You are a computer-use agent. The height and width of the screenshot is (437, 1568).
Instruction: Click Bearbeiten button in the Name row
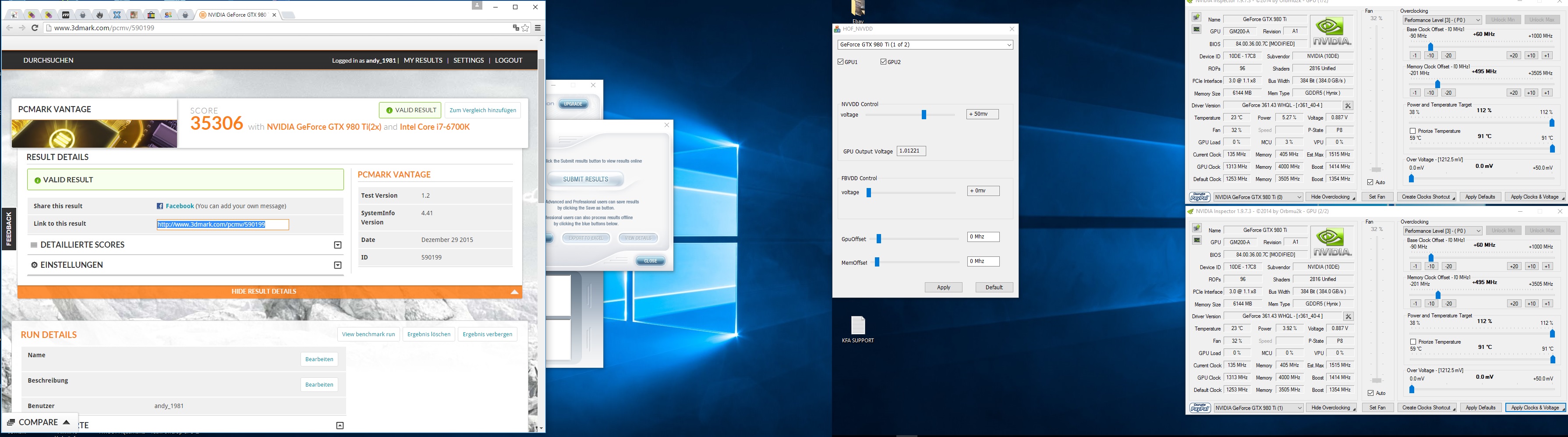point(319,359)
